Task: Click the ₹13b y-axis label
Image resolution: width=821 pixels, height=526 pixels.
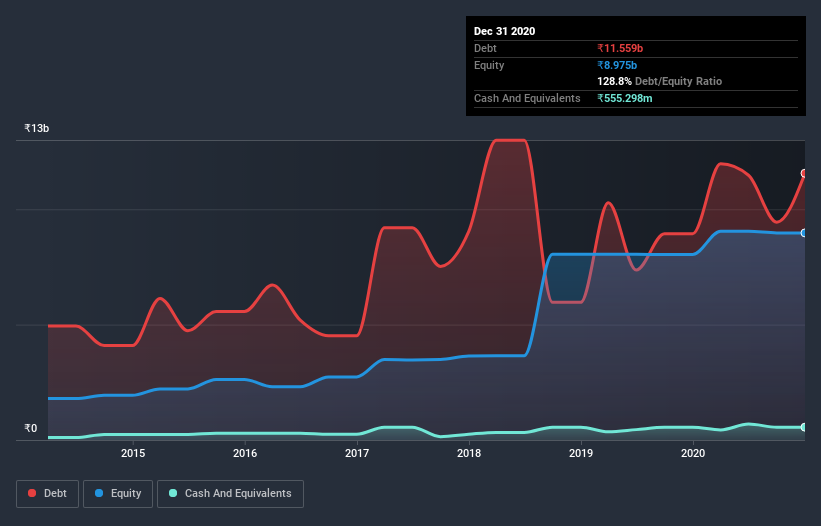Action: [x=37, y=128]
